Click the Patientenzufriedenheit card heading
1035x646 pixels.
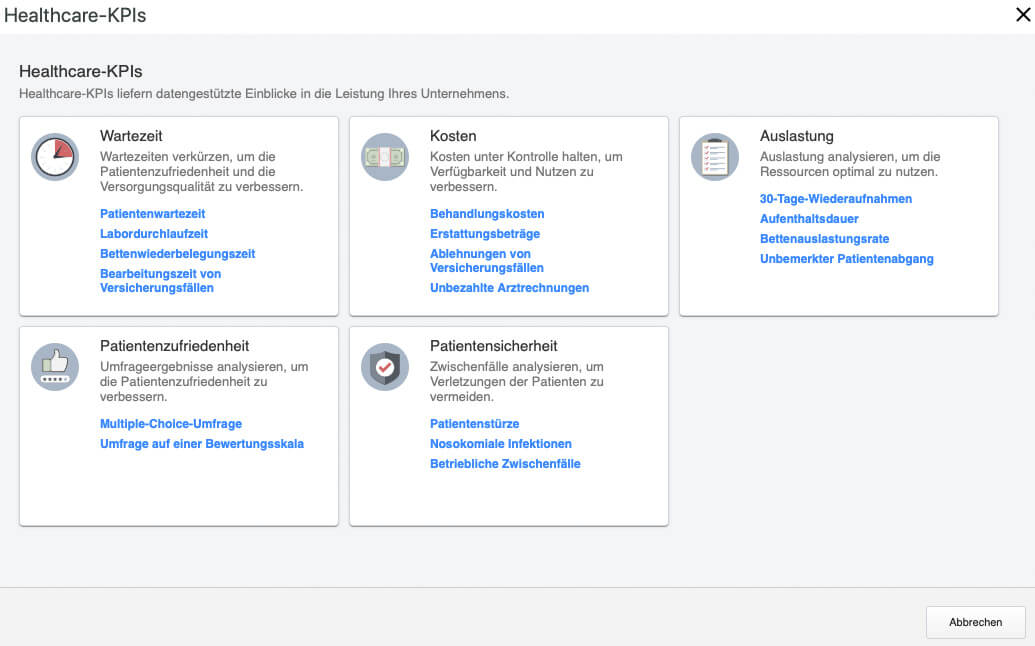pos(175,346)
